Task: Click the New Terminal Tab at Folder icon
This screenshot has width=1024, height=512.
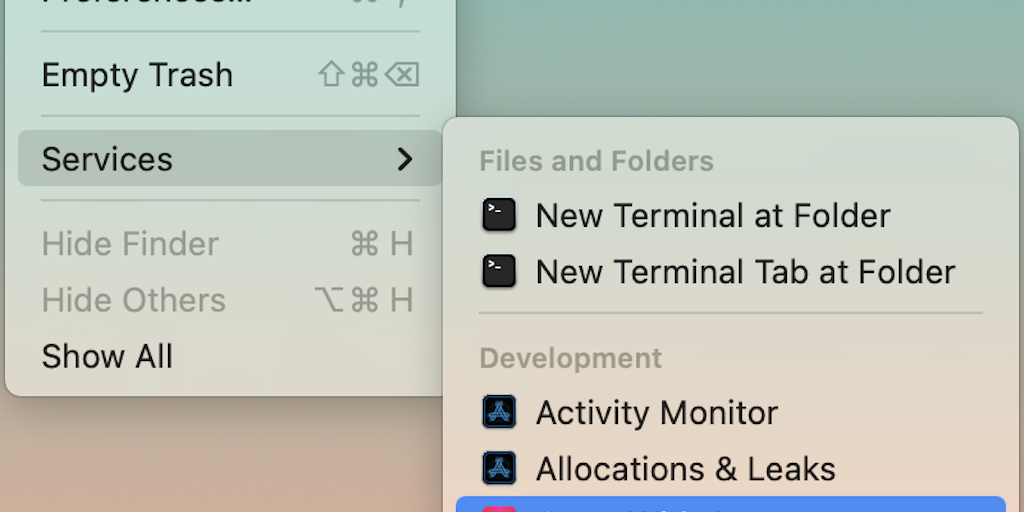Action: point(499,271)
